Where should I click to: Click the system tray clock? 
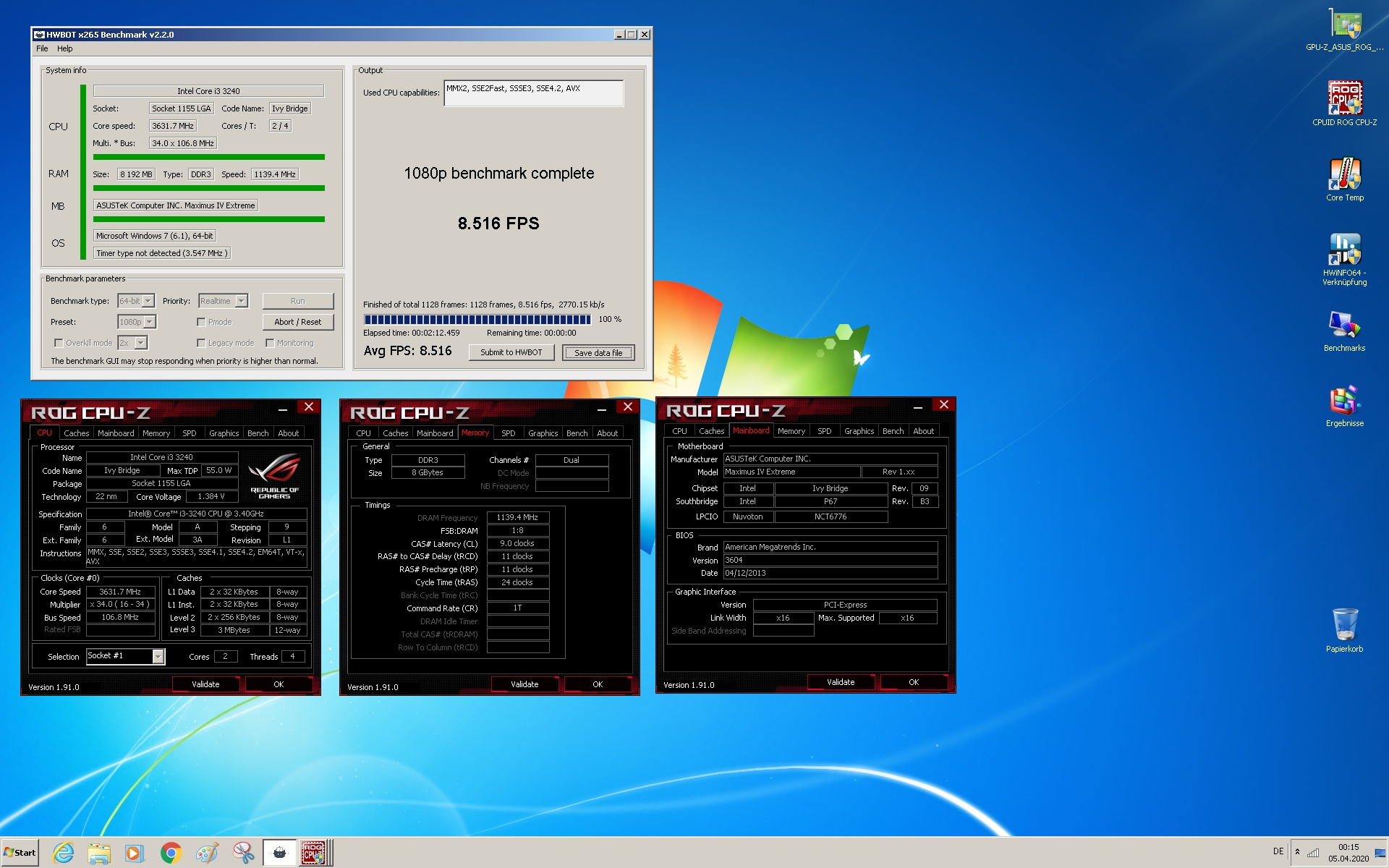1348,853
